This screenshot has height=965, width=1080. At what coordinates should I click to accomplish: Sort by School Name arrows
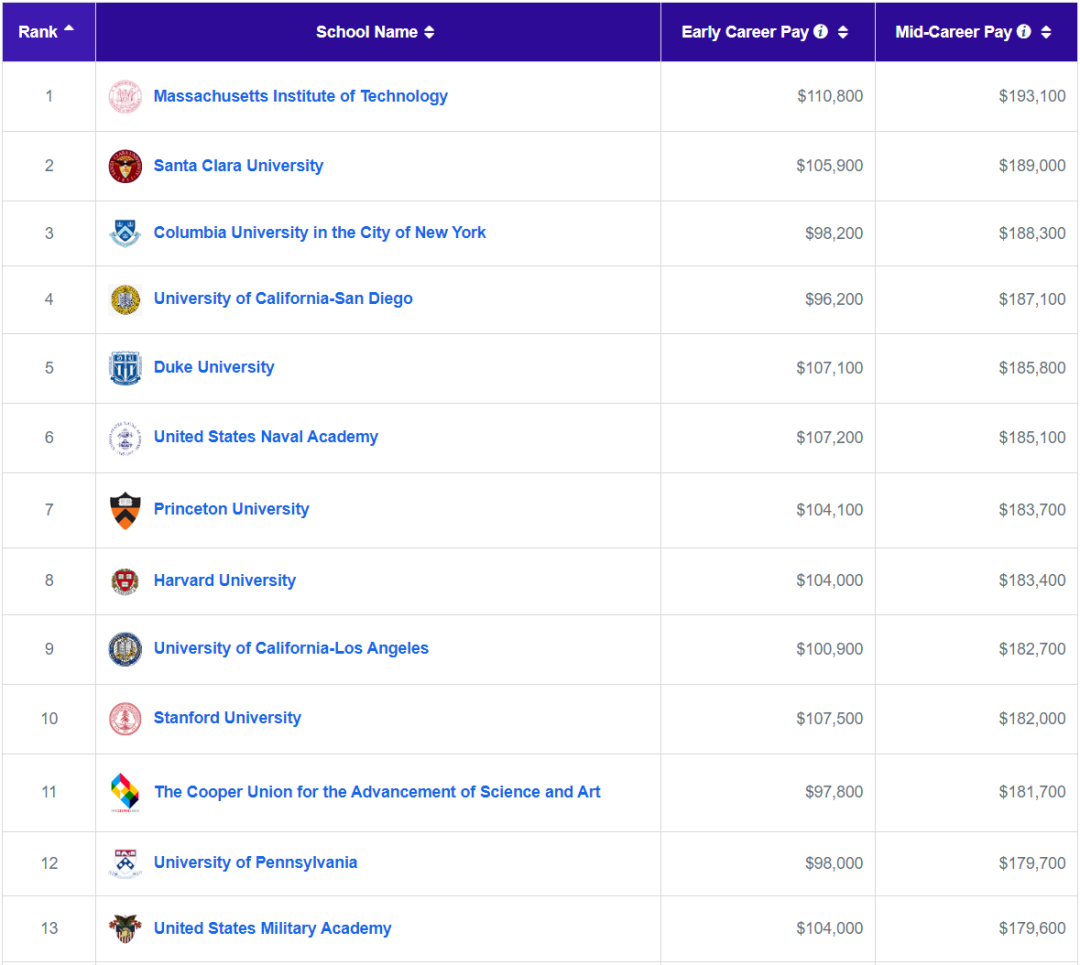[429, 32]
